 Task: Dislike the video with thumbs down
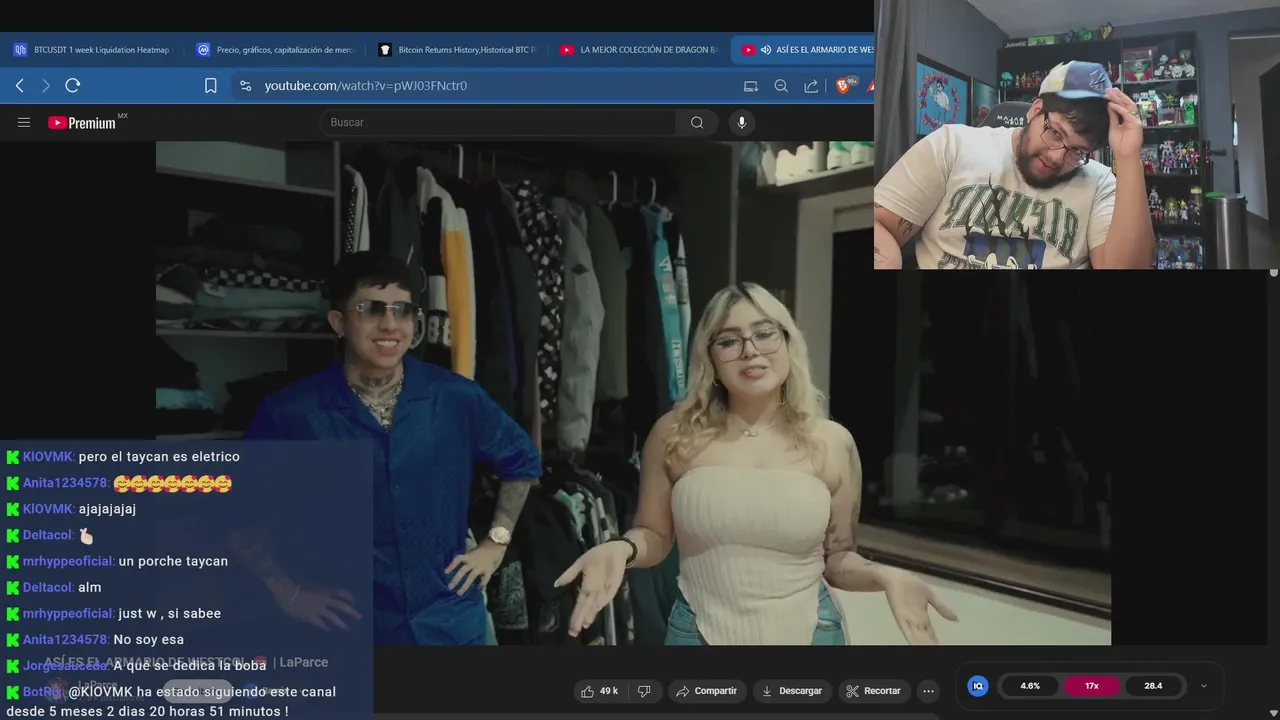point(644,691)
